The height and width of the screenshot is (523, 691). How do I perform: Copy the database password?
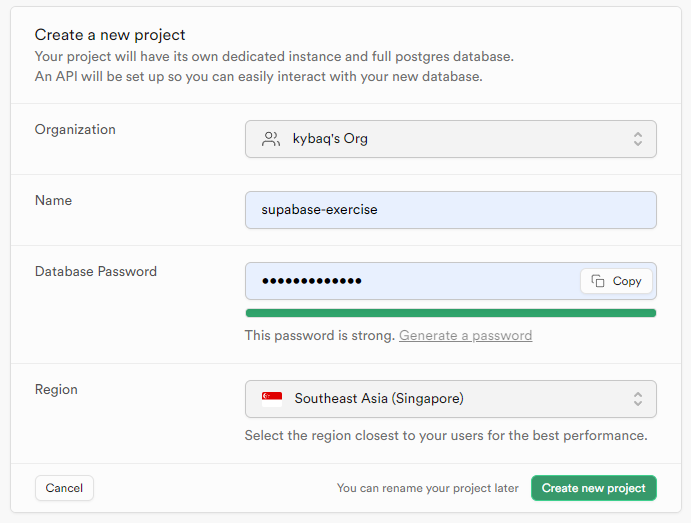tap(616, 281)
